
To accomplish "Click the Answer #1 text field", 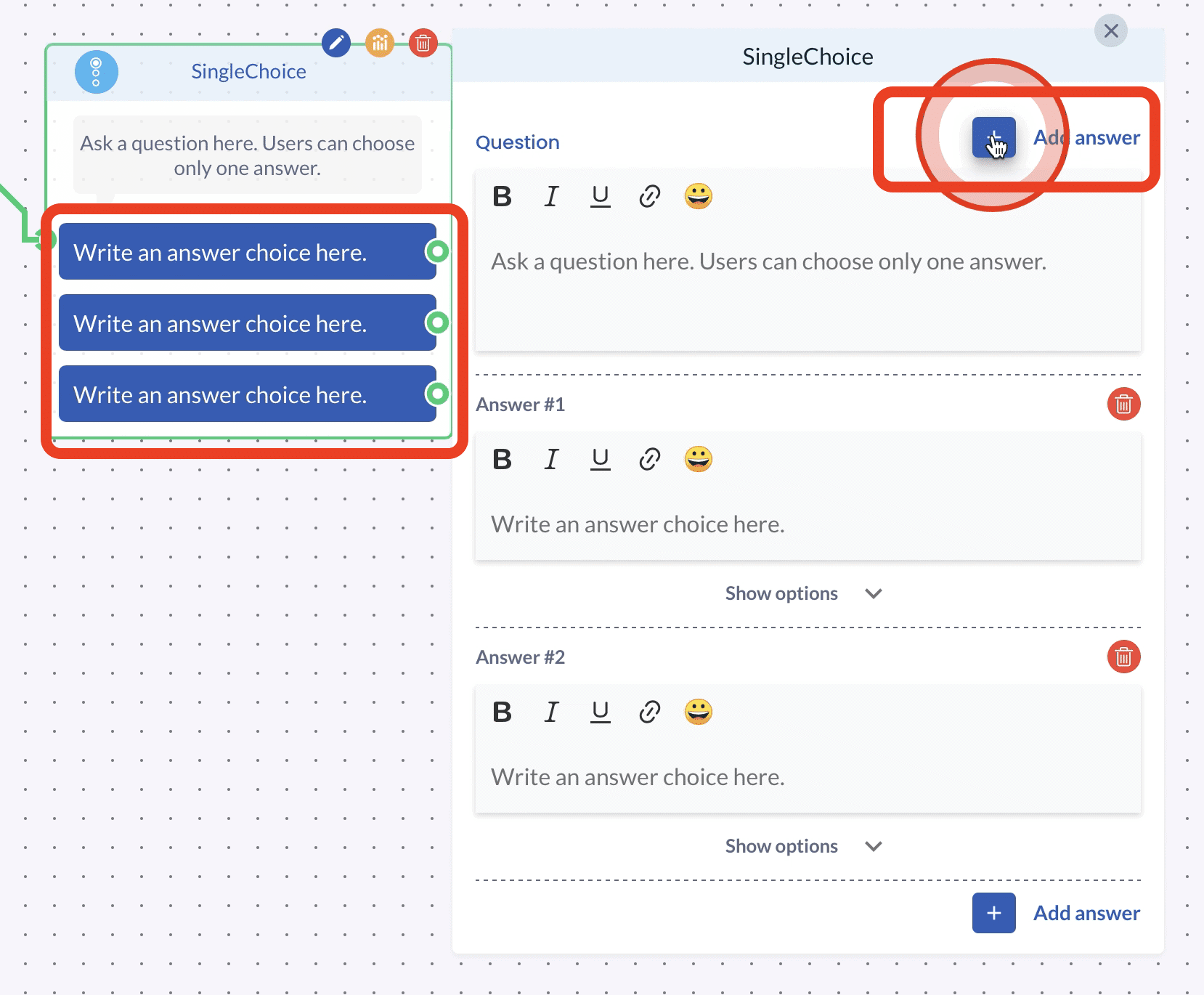I will 808,524.
